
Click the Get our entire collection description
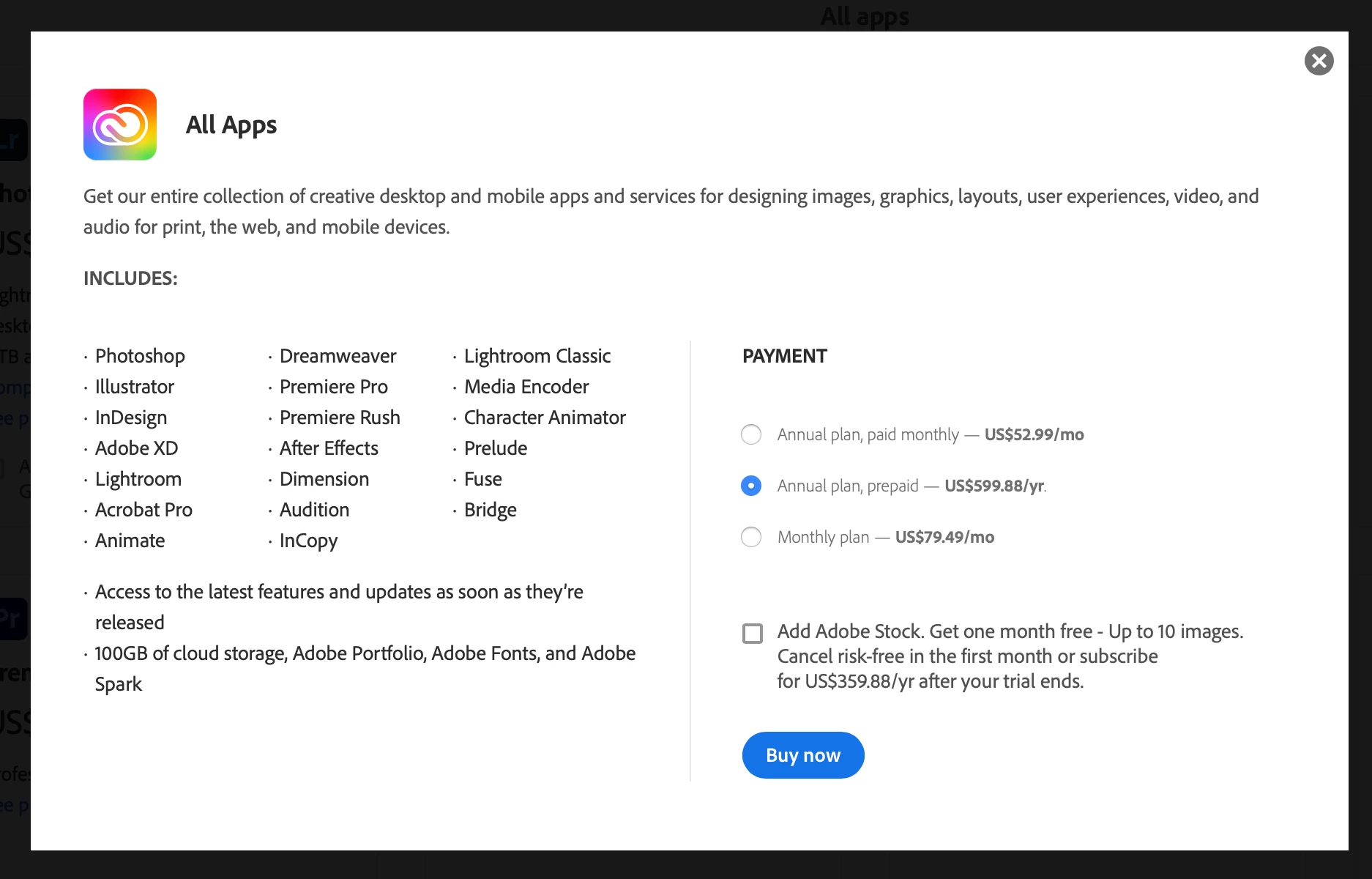(x=671, y=212)
